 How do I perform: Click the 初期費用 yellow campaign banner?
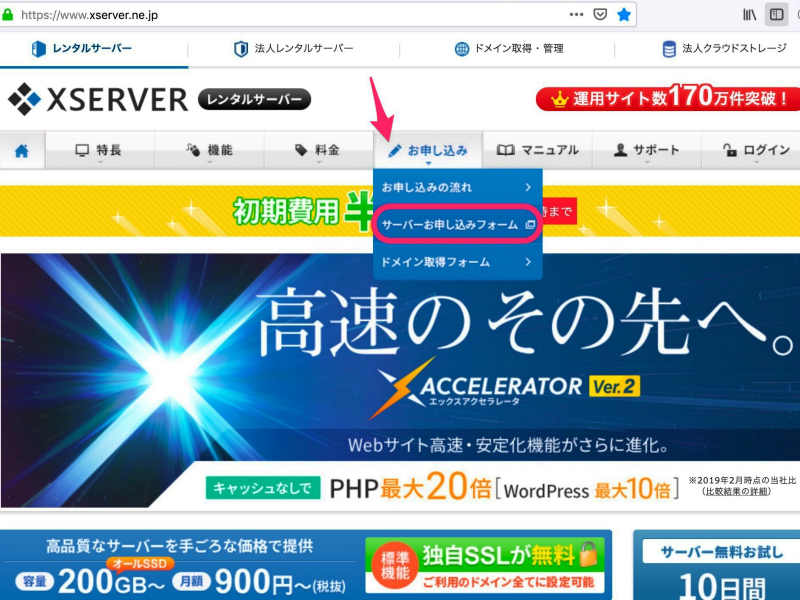(186, 211)
